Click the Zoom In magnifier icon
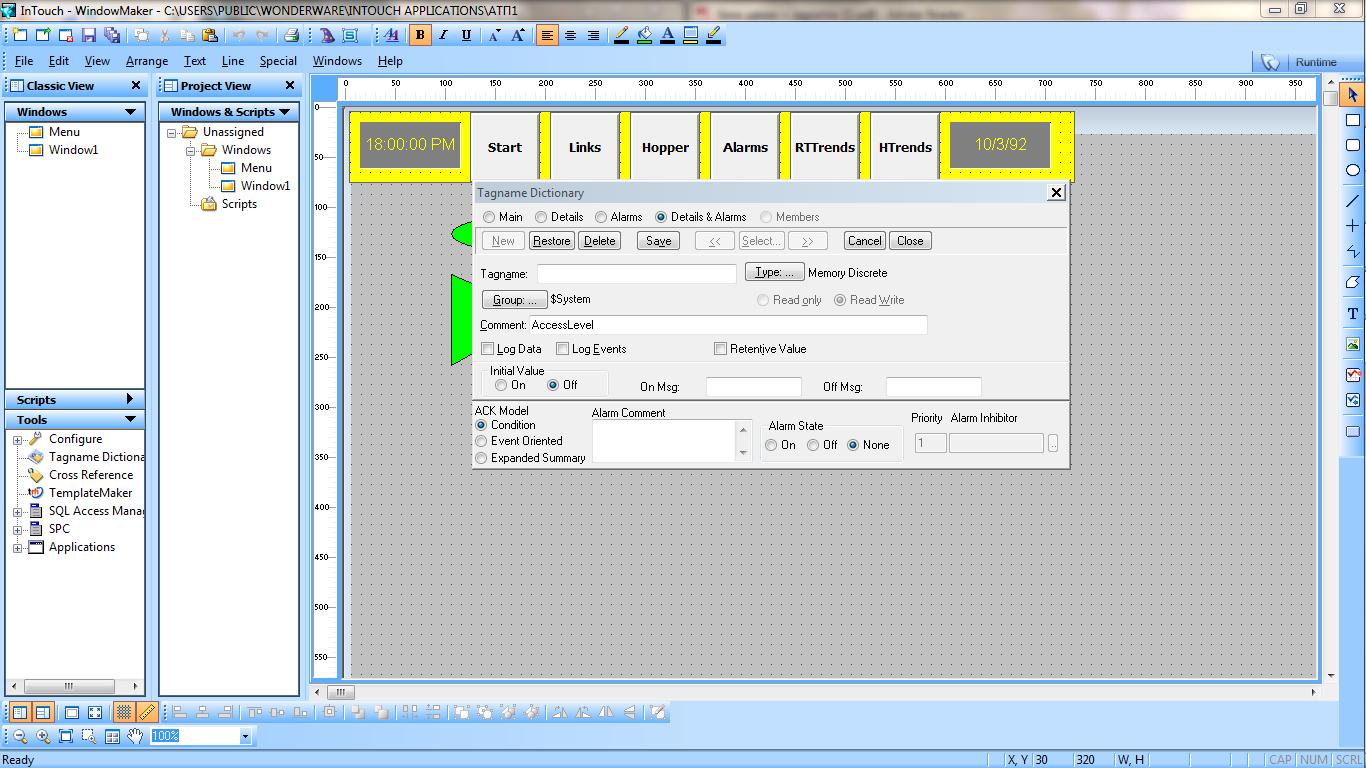 (43, 736)
